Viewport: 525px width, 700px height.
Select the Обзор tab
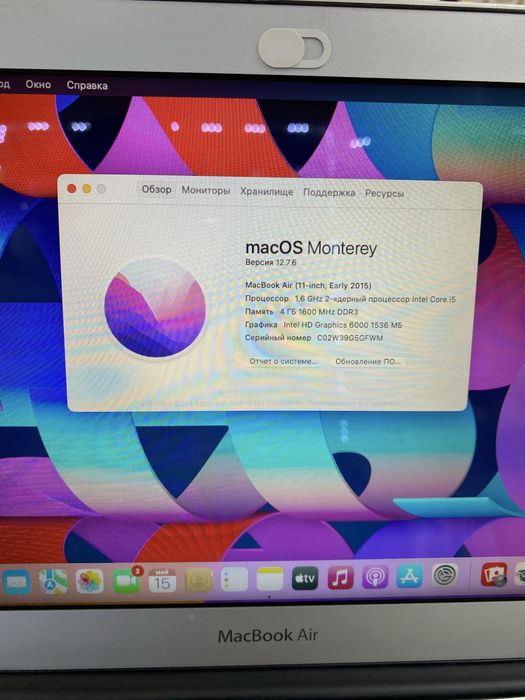[156, 189]
